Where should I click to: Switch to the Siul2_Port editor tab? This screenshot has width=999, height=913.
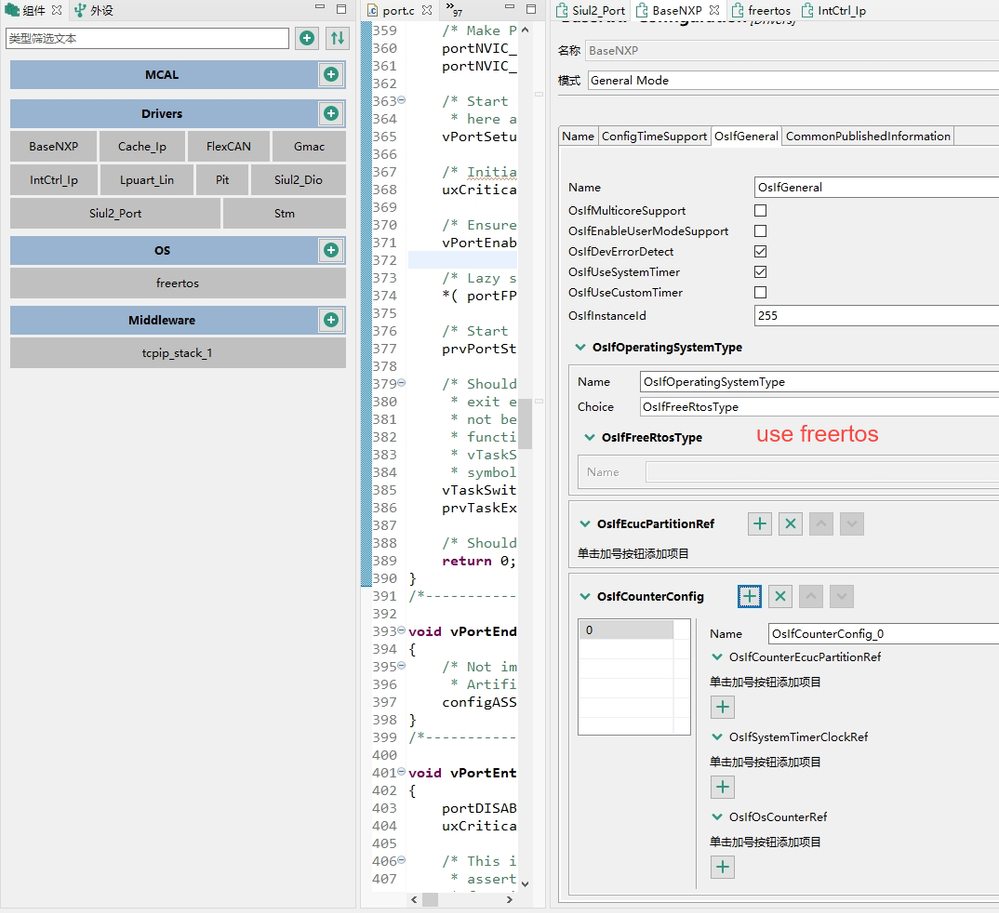[591, 10]
